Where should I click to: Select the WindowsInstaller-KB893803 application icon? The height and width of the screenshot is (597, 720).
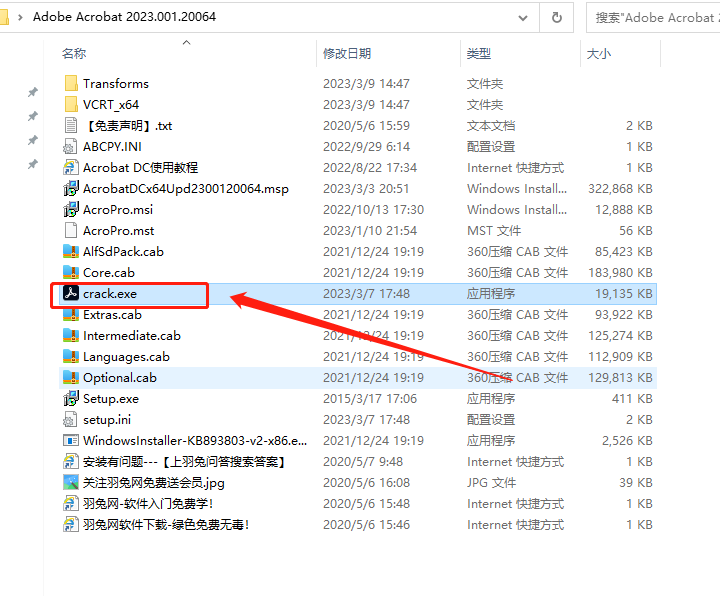pyautogui.click(x=71, y=441)
